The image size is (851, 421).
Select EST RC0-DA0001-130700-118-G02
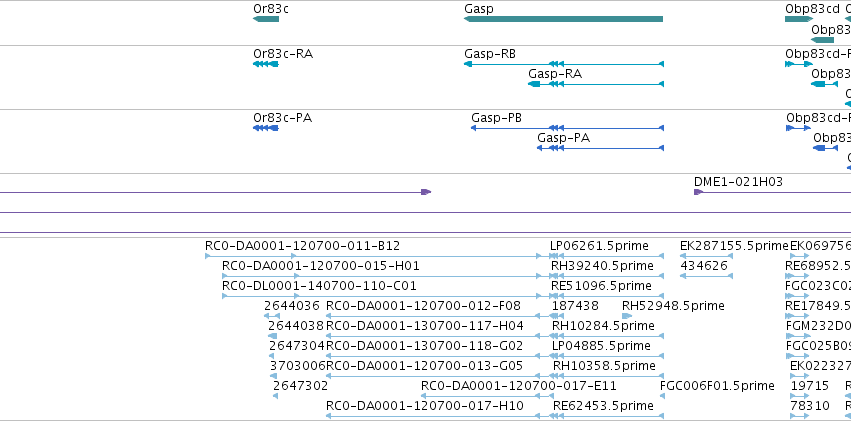pyautogui.click(x=425, y=346)
